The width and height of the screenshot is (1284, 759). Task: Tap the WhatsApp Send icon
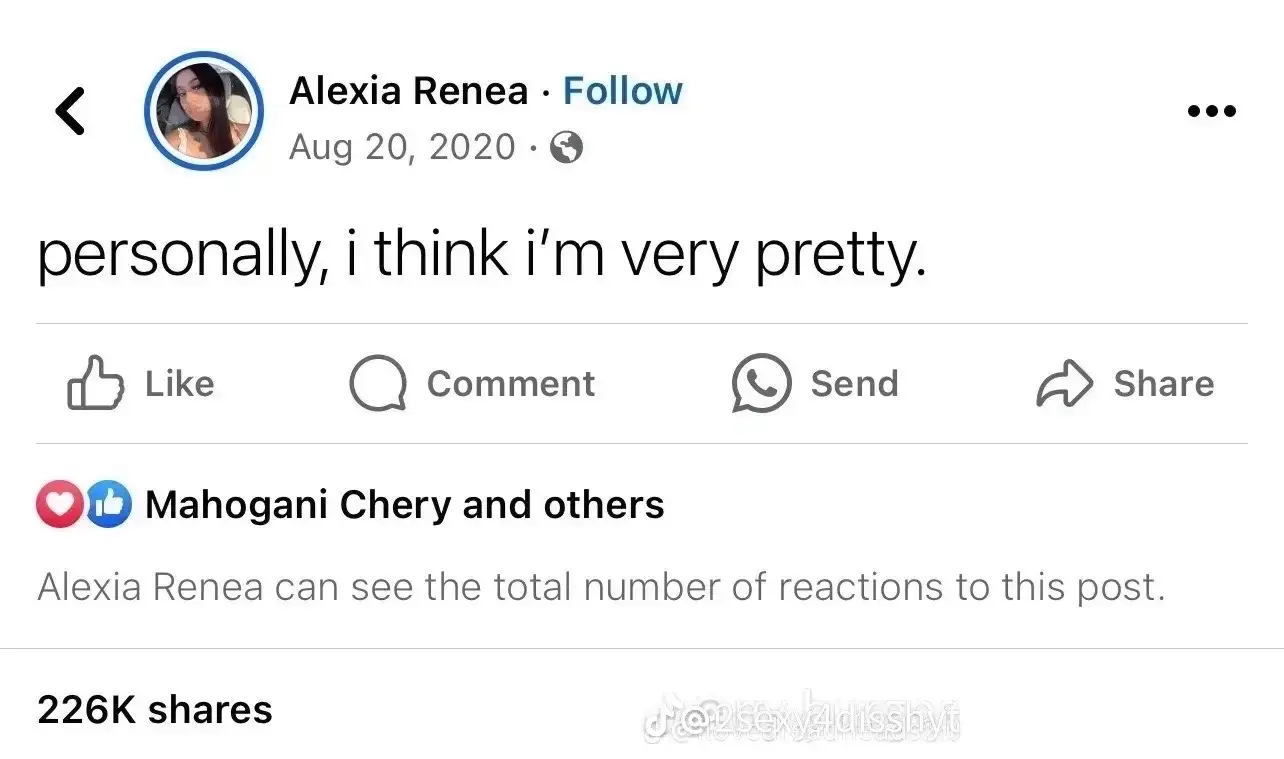pos(761,384)
